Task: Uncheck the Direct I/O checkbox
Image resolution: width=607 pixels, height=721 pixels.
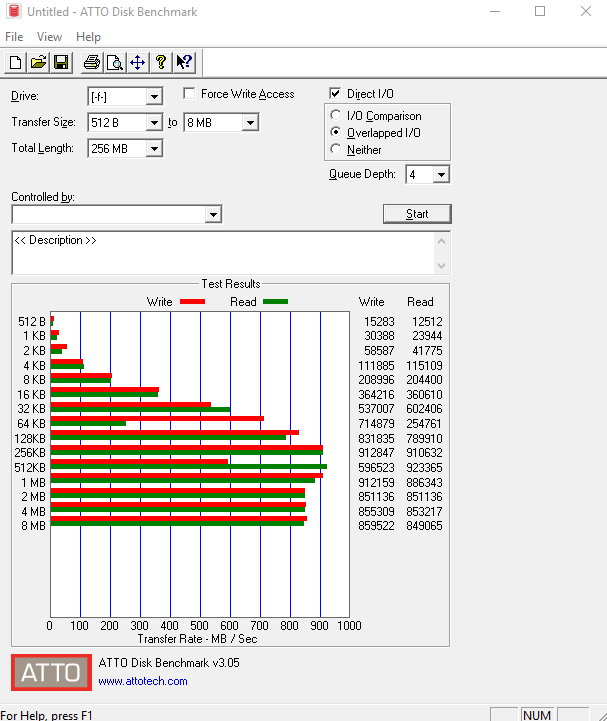Action: click(335, 93)
